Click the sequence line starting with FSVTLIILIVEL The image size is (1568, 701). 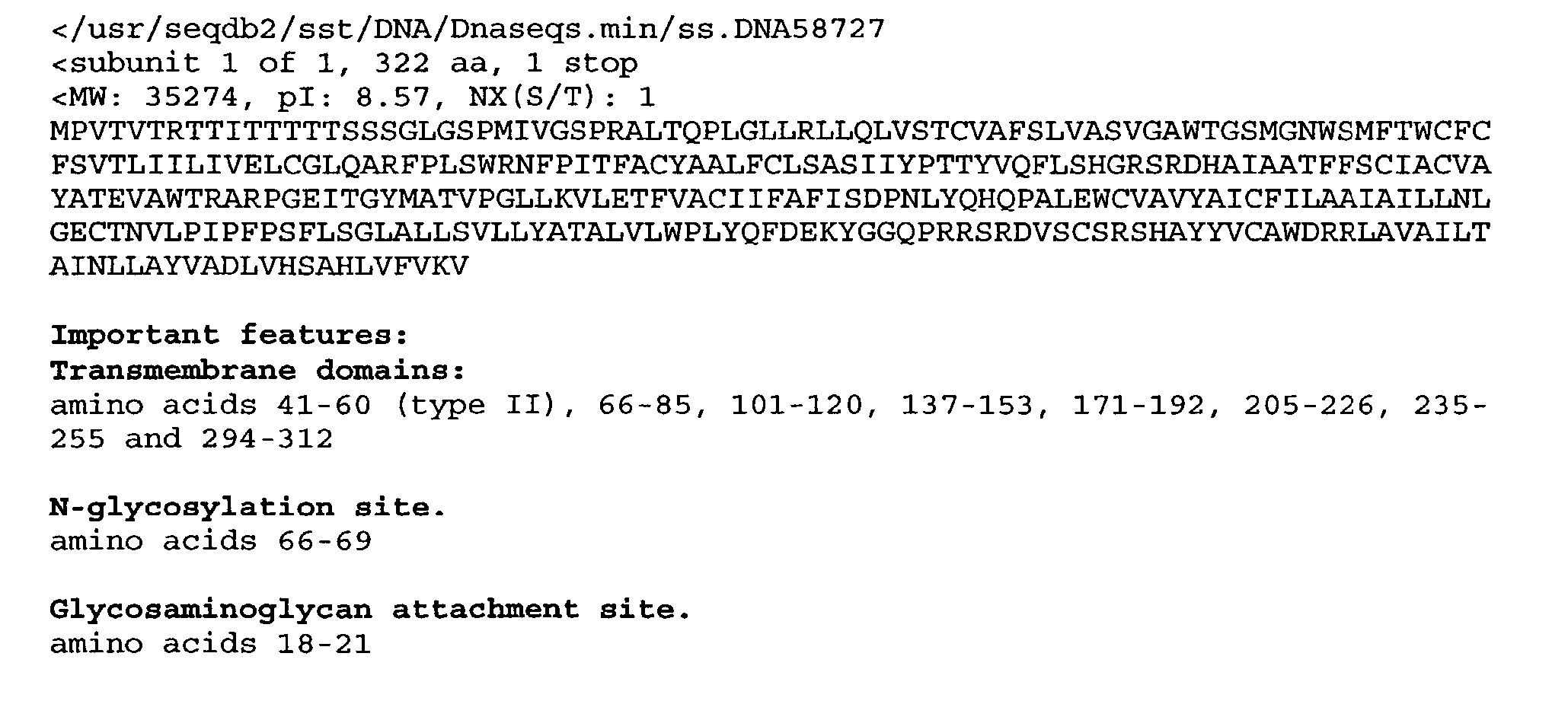769,165
